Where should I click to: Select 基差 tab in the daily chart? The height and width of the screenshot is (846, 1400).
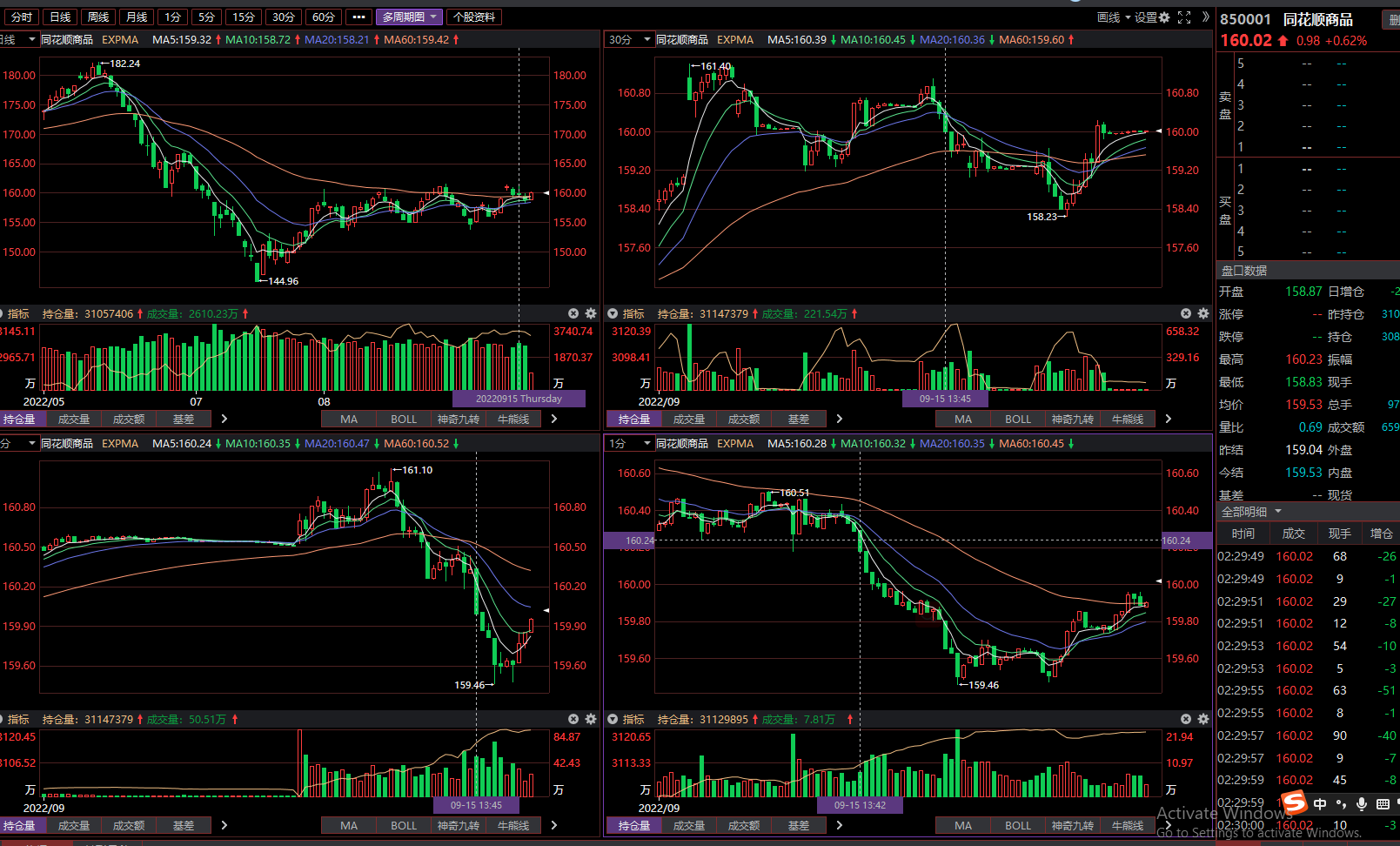184,420
